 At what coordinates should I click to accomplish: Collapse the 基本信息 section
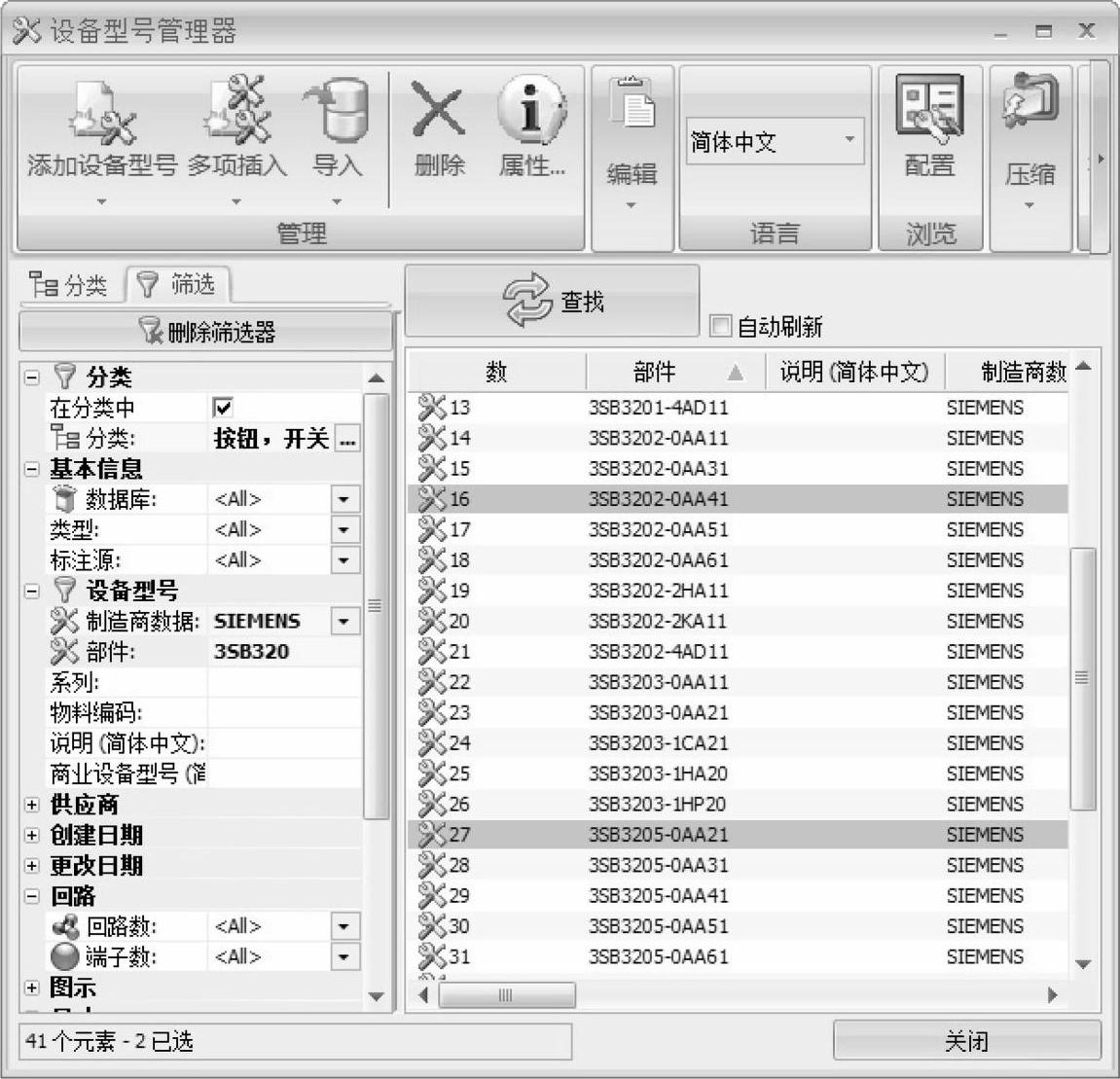point(32,469)
